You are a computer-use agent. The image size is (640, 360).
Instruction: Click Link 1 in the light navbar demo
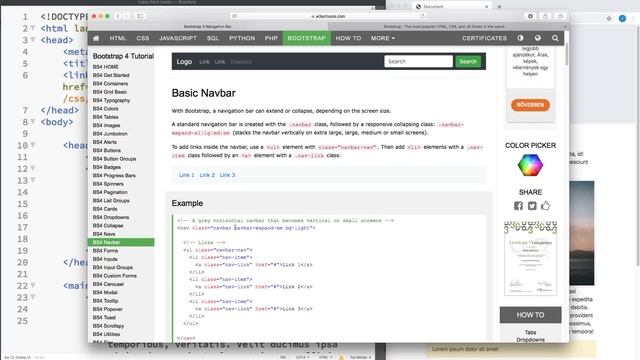pos(187,175)
